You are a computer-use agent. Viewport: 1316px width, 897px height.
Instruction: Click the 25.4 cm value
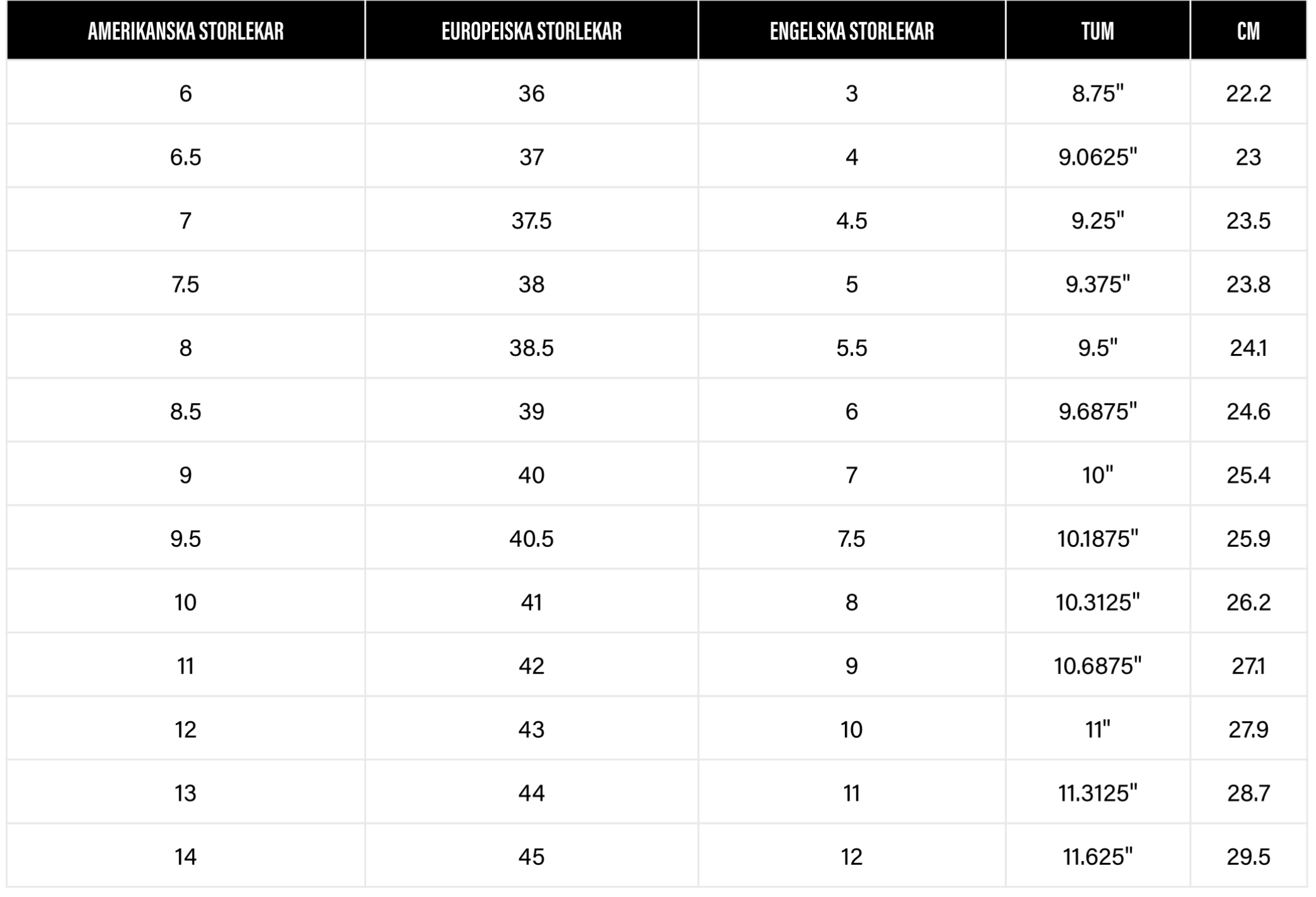1249,475
